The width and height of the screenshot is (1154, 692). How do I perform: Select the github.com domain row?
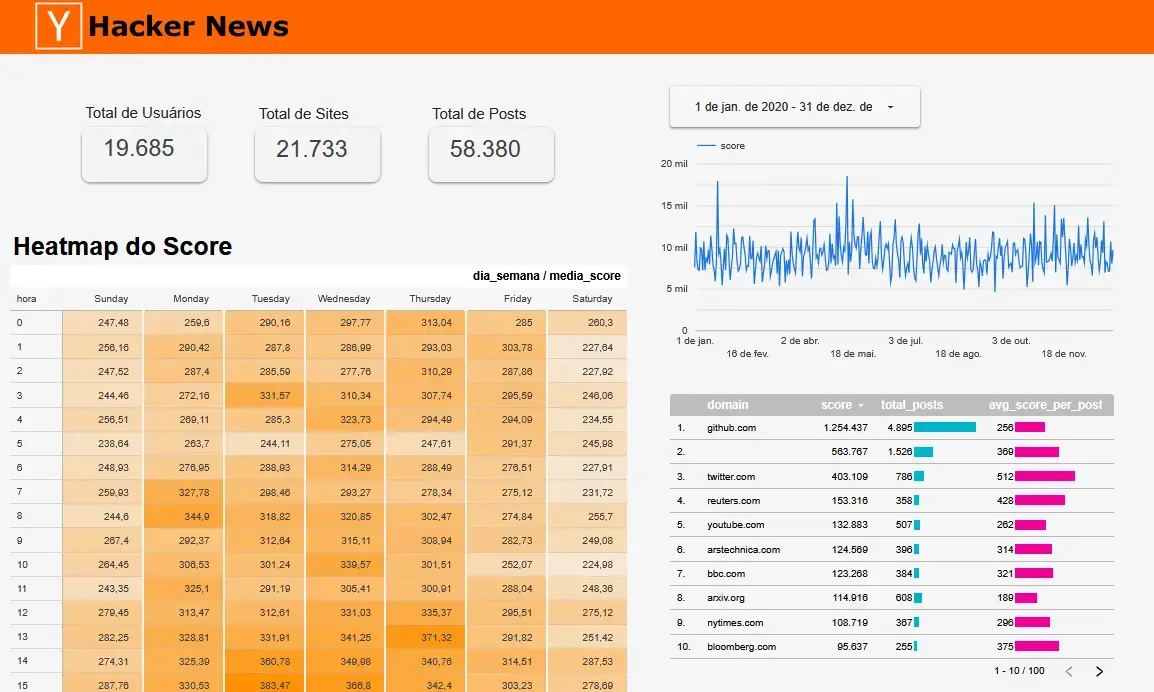(x=891, y=428)
